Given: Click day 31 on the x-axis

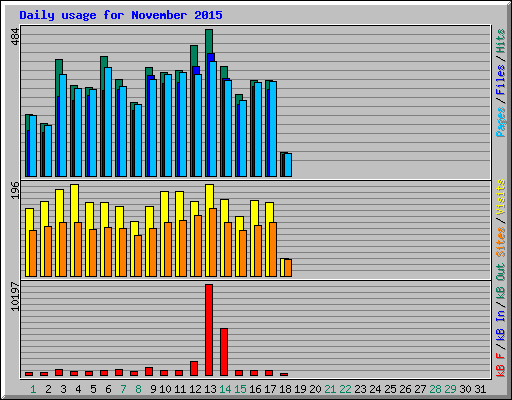Looking at the screenshot, I should pyautogui.click(x=480, y=389).
